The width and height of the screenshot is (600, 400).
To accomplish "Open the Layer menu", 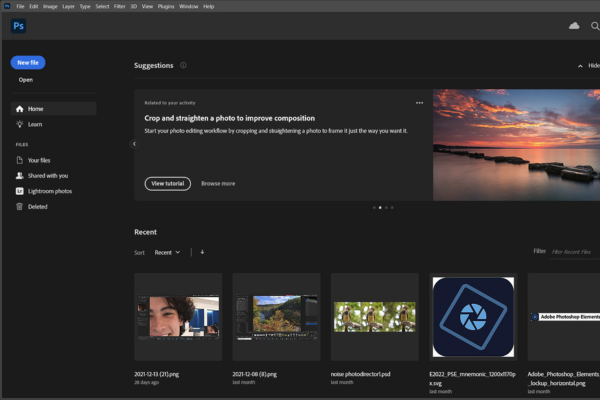I will (68, 7).
